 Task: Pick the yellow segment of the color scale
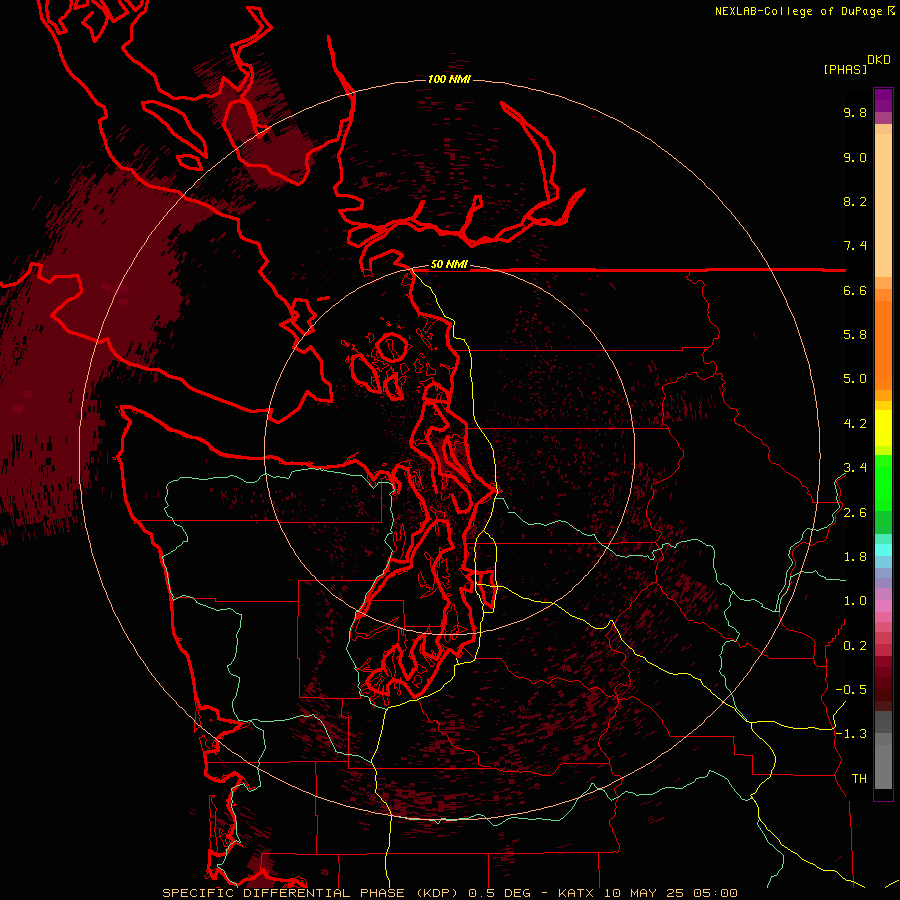(x=883, y=428)
